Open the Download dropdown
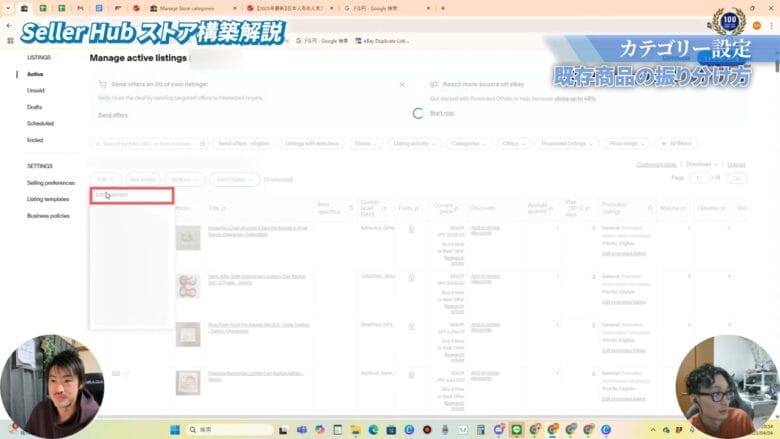 click(x=701, y=164)
